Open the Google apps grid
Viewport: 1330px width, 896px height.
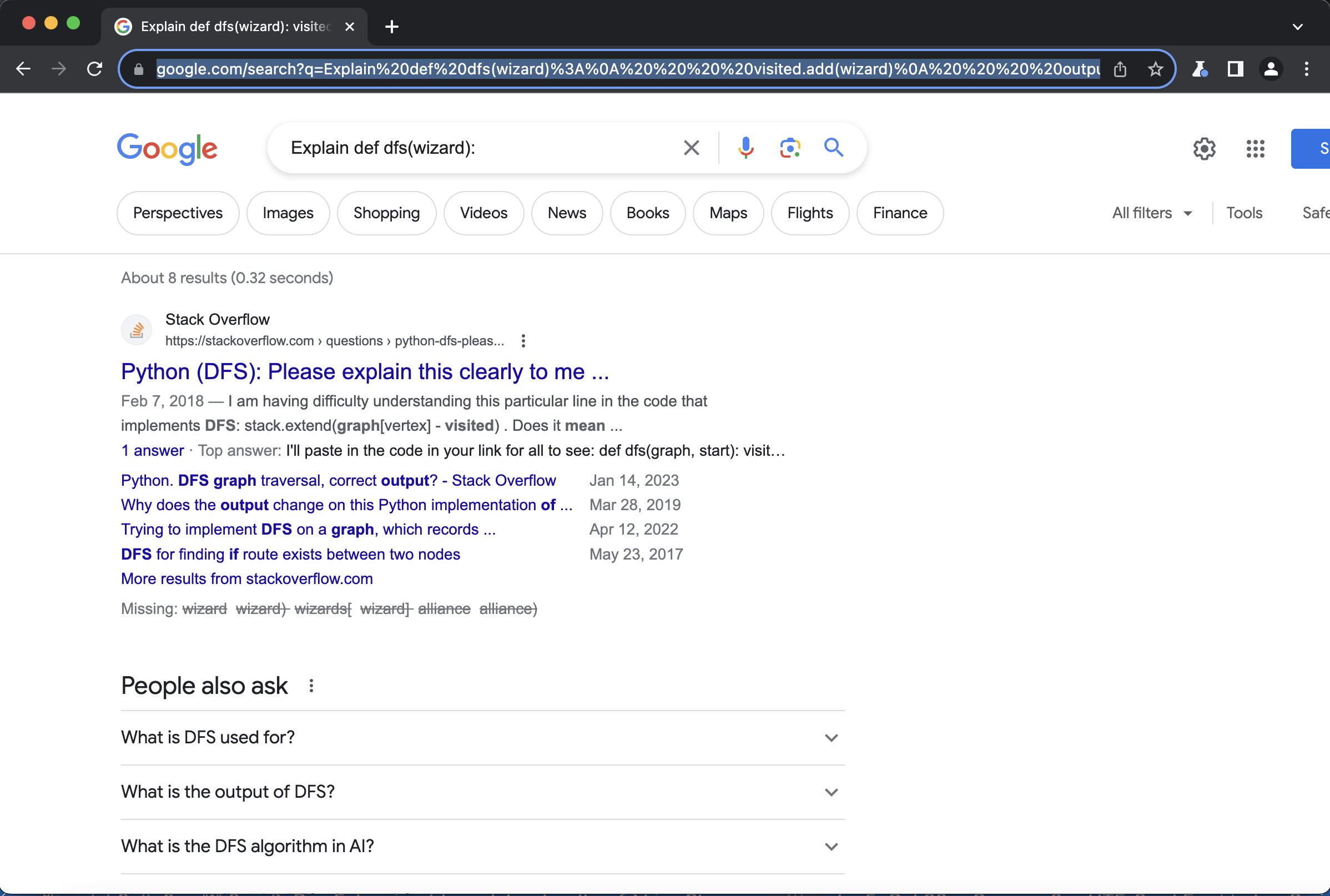pos(1255,149)
